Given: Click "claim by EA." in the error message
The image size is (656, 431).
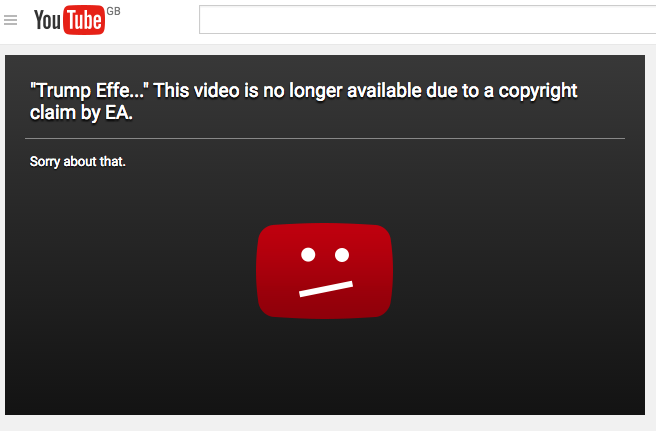Looking at the screenshot, I should [x=82, y=113].
